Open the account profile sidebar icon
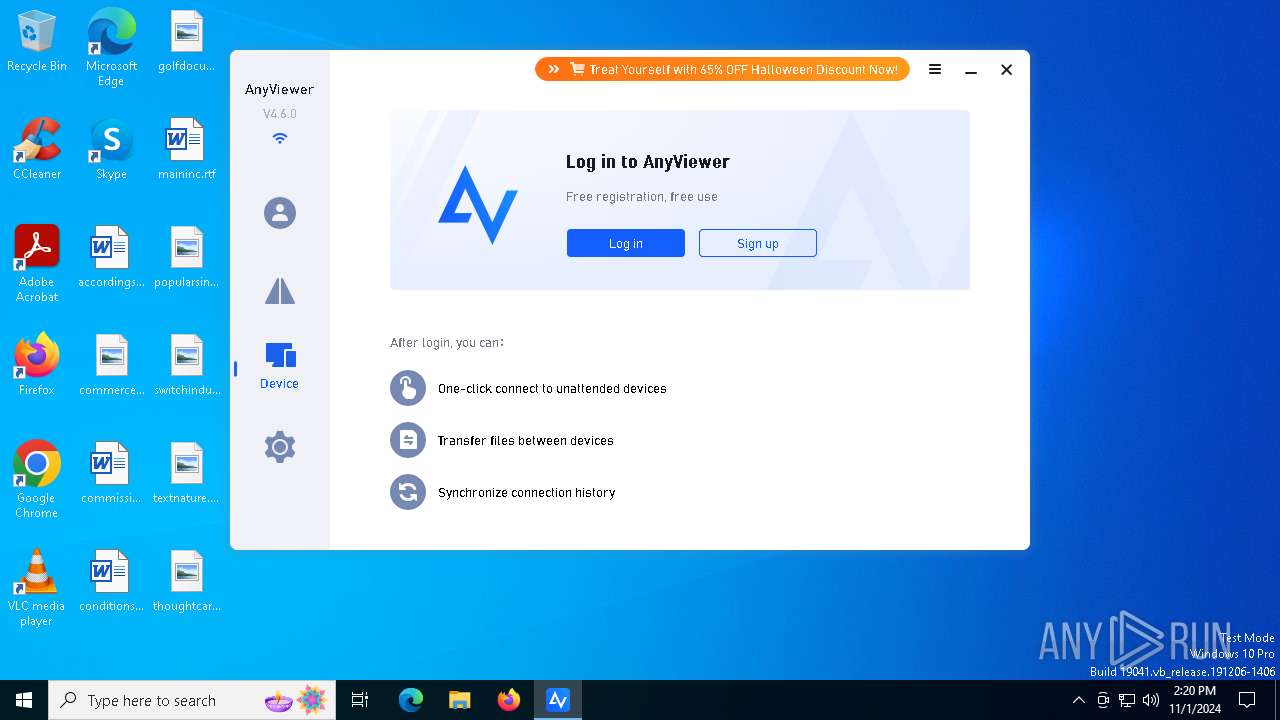This screenshot has height=720, width=1280. point(280,213)
